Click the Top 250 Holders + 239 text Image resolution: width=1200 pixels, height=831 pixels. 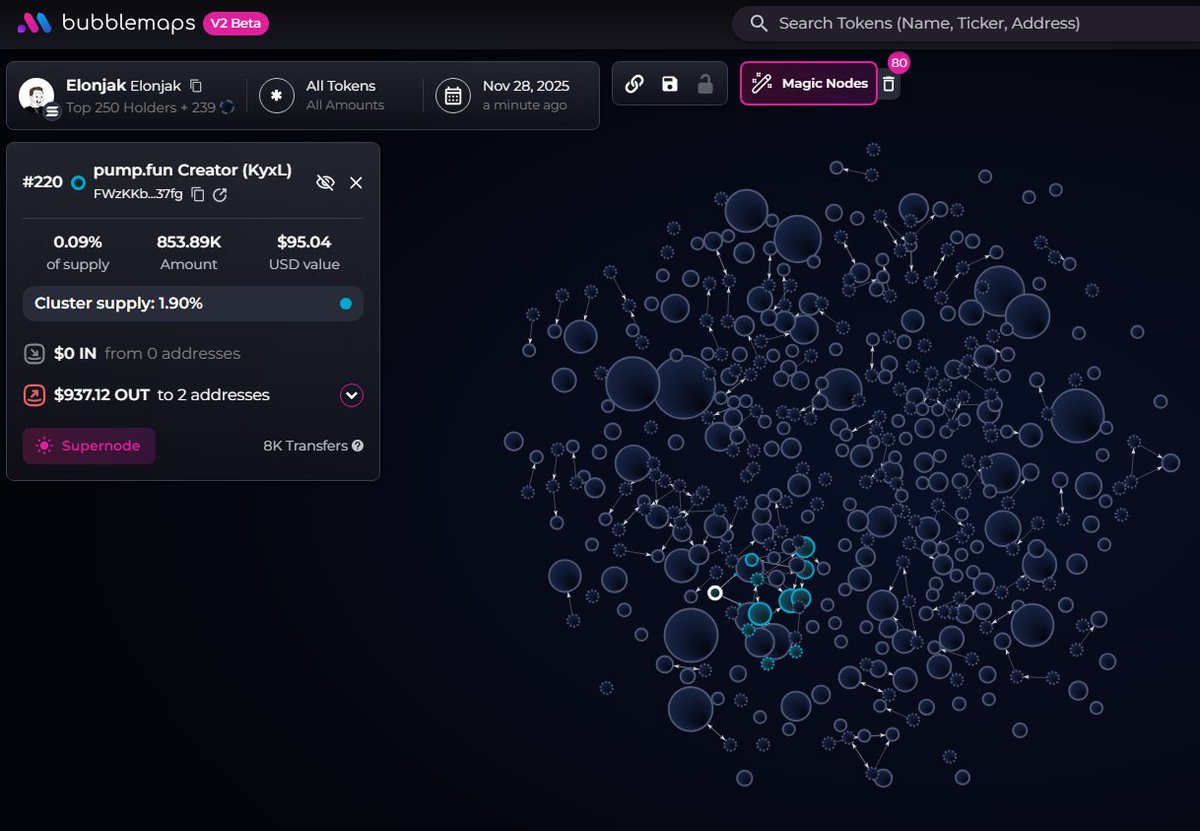tap(141, 107)
